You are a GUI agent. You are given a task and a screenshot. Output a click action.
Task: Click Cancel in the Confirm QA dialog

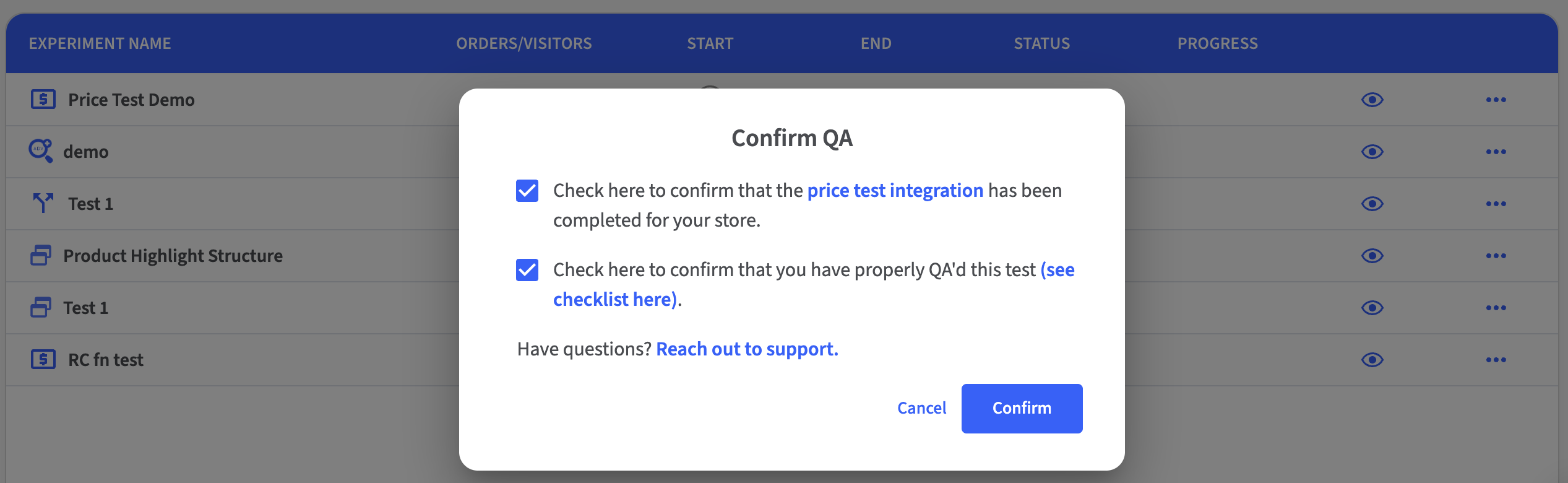tap(921, 408)
